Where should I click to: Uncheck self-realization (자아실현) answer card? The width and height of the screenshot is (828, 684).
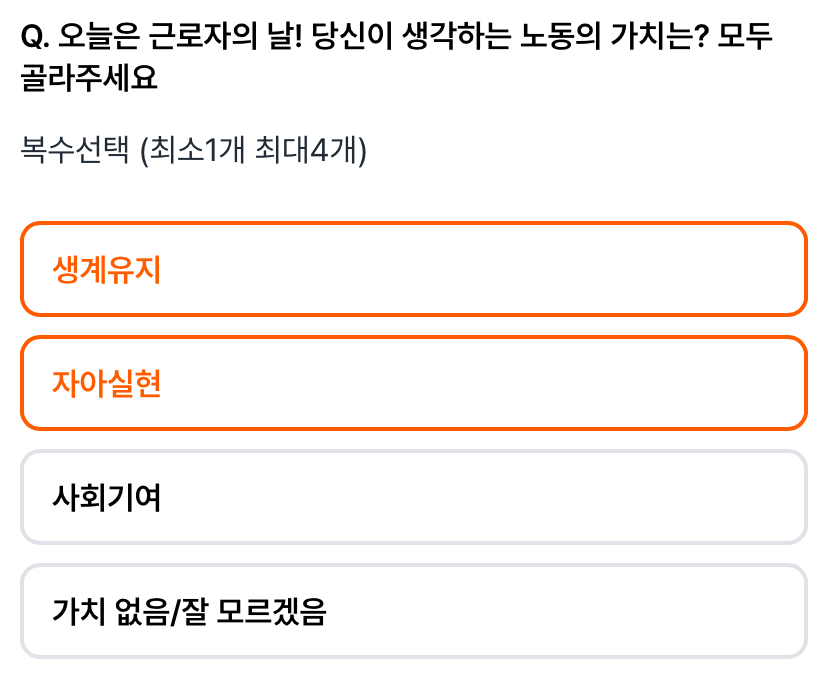coord(413,383)
